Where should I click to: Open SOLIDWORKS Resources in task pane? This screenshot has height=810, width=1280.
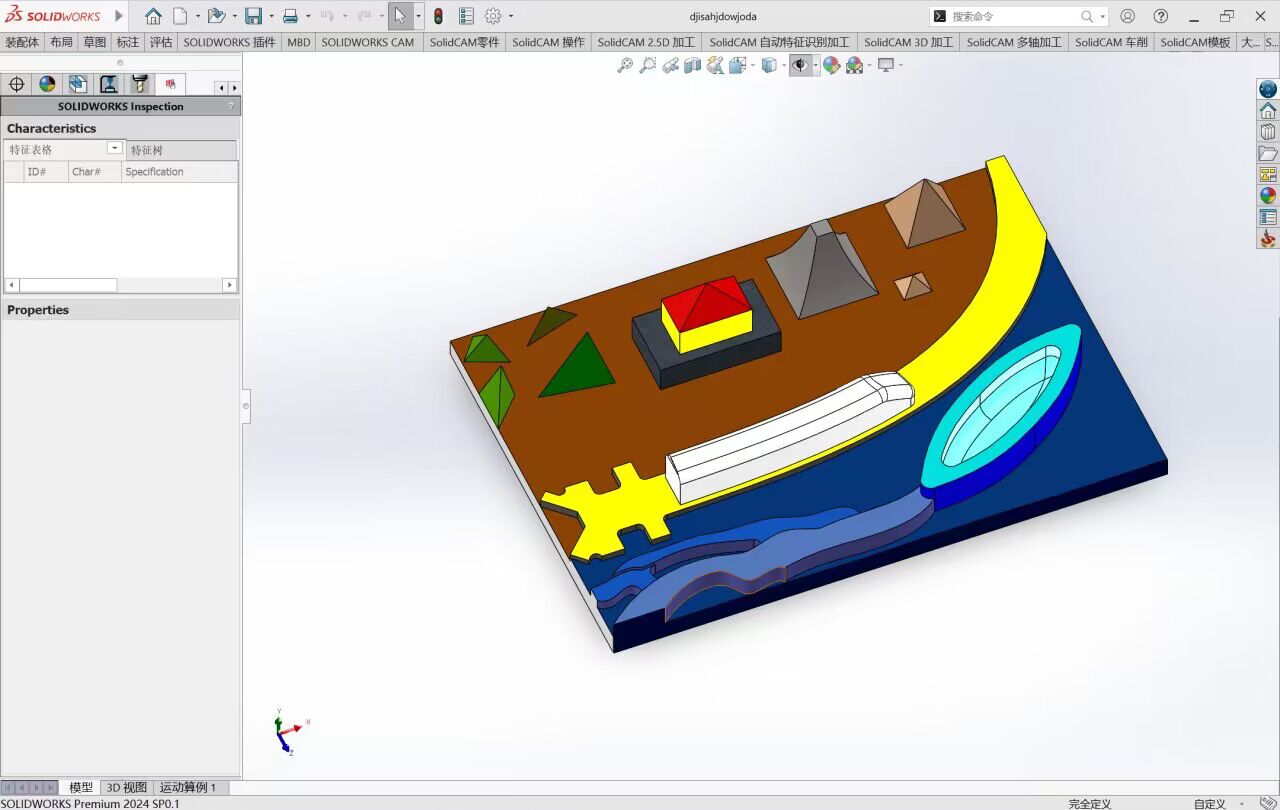click(x=1267, y=110)
